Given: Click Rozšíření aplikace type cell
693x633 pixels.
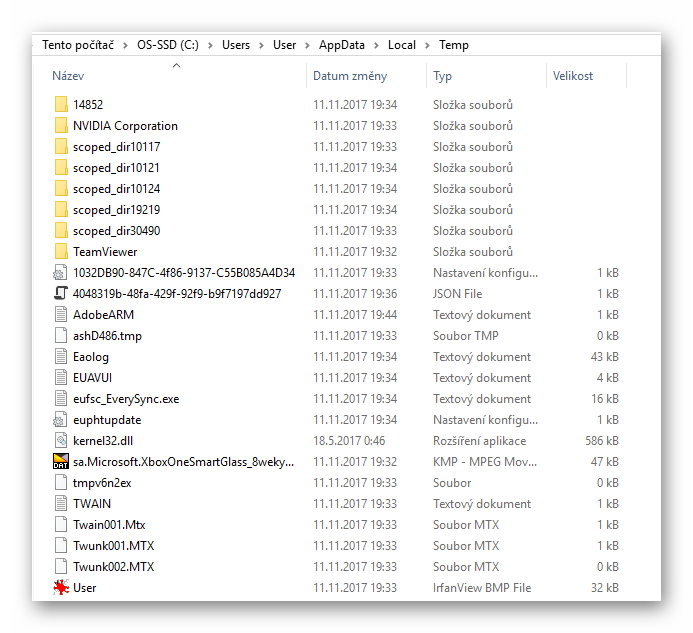Looking at the screenshot, I should coord(480,441).
